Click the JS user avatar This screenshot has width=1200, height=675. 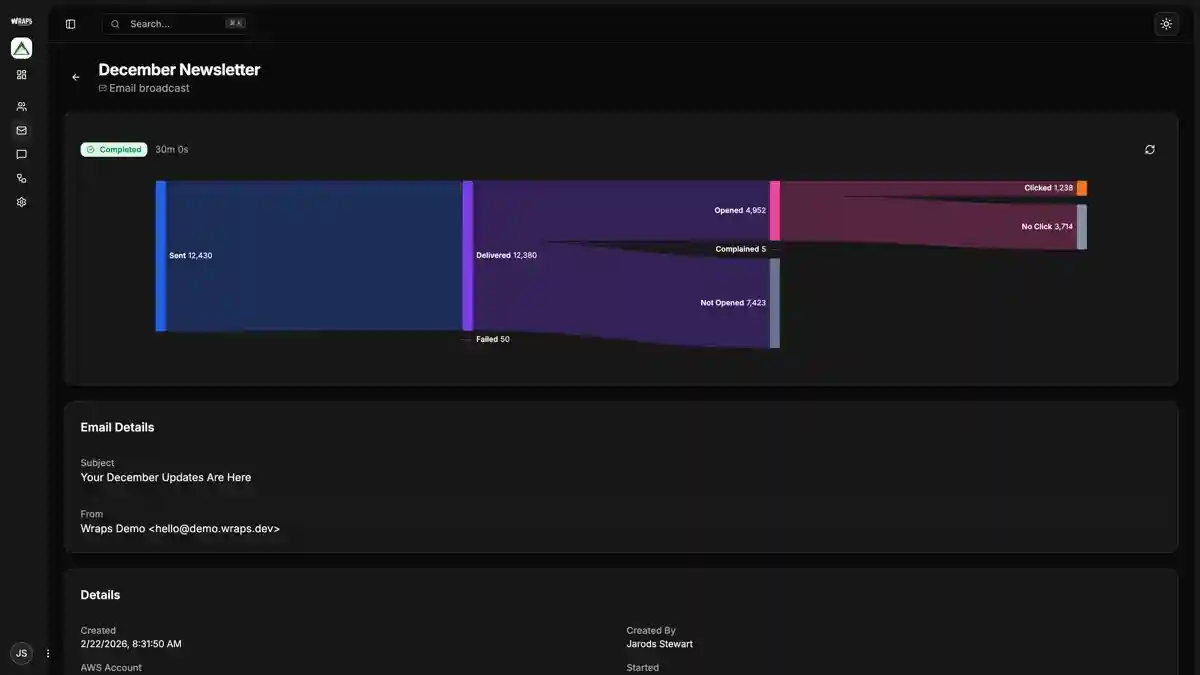(21, 652)
